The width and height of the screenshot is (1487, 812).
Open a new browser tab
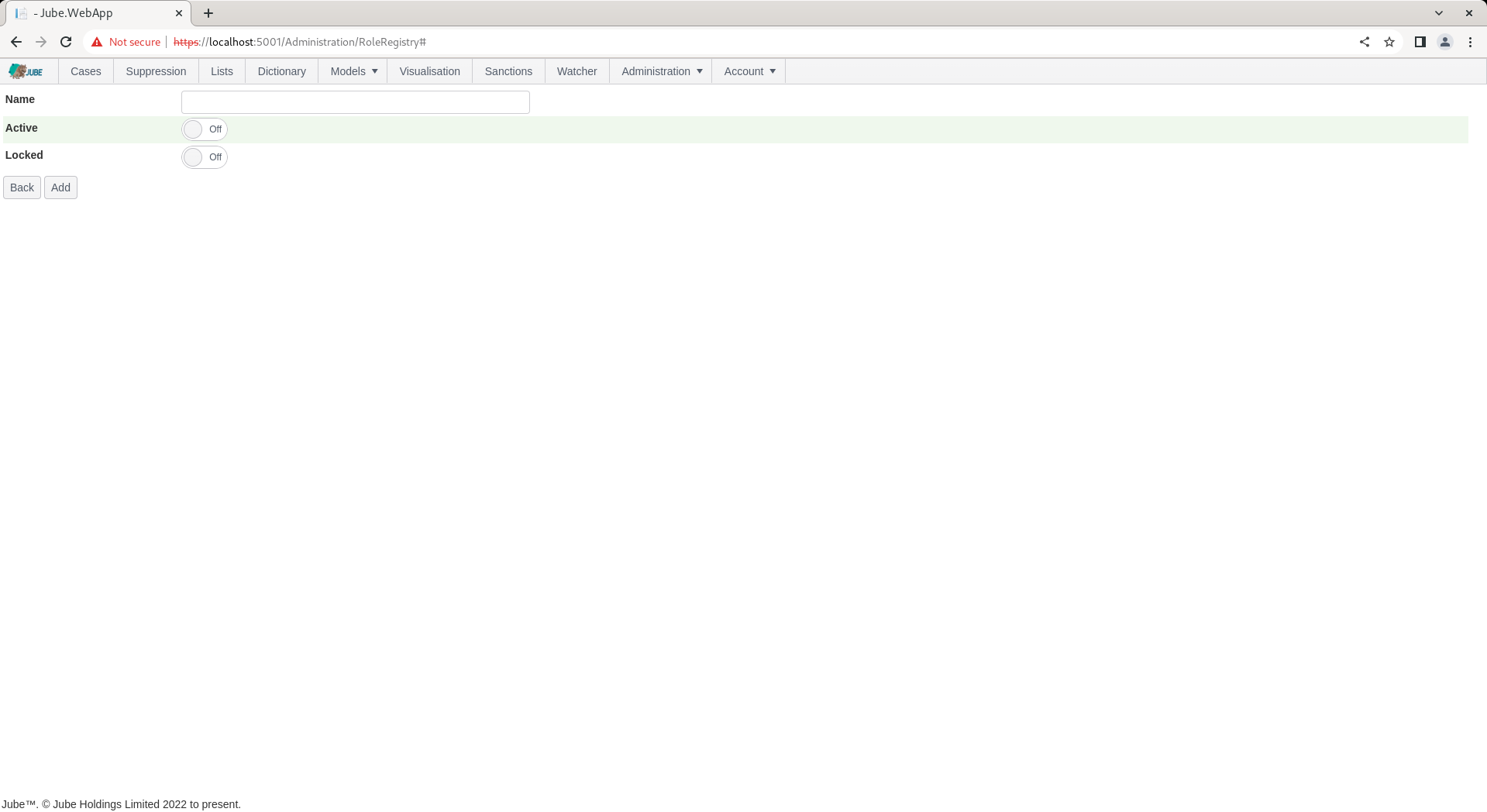(x=208, y=13)
